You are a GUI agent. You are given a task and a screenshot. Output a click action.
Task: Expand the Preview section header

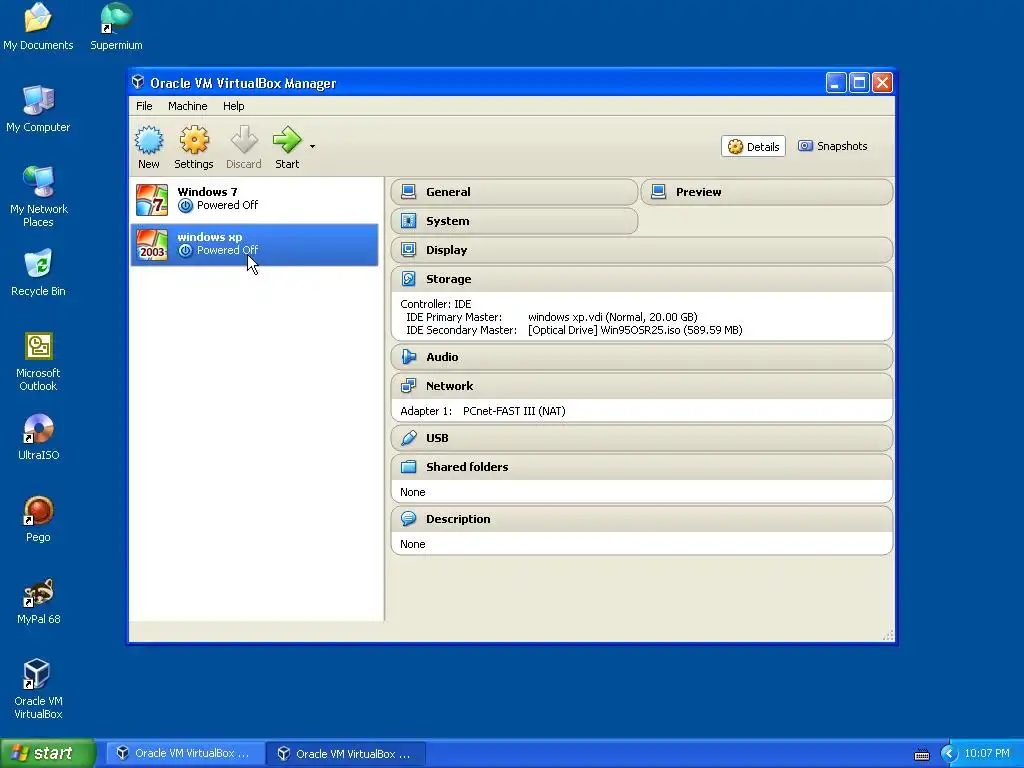pos(767,192)
